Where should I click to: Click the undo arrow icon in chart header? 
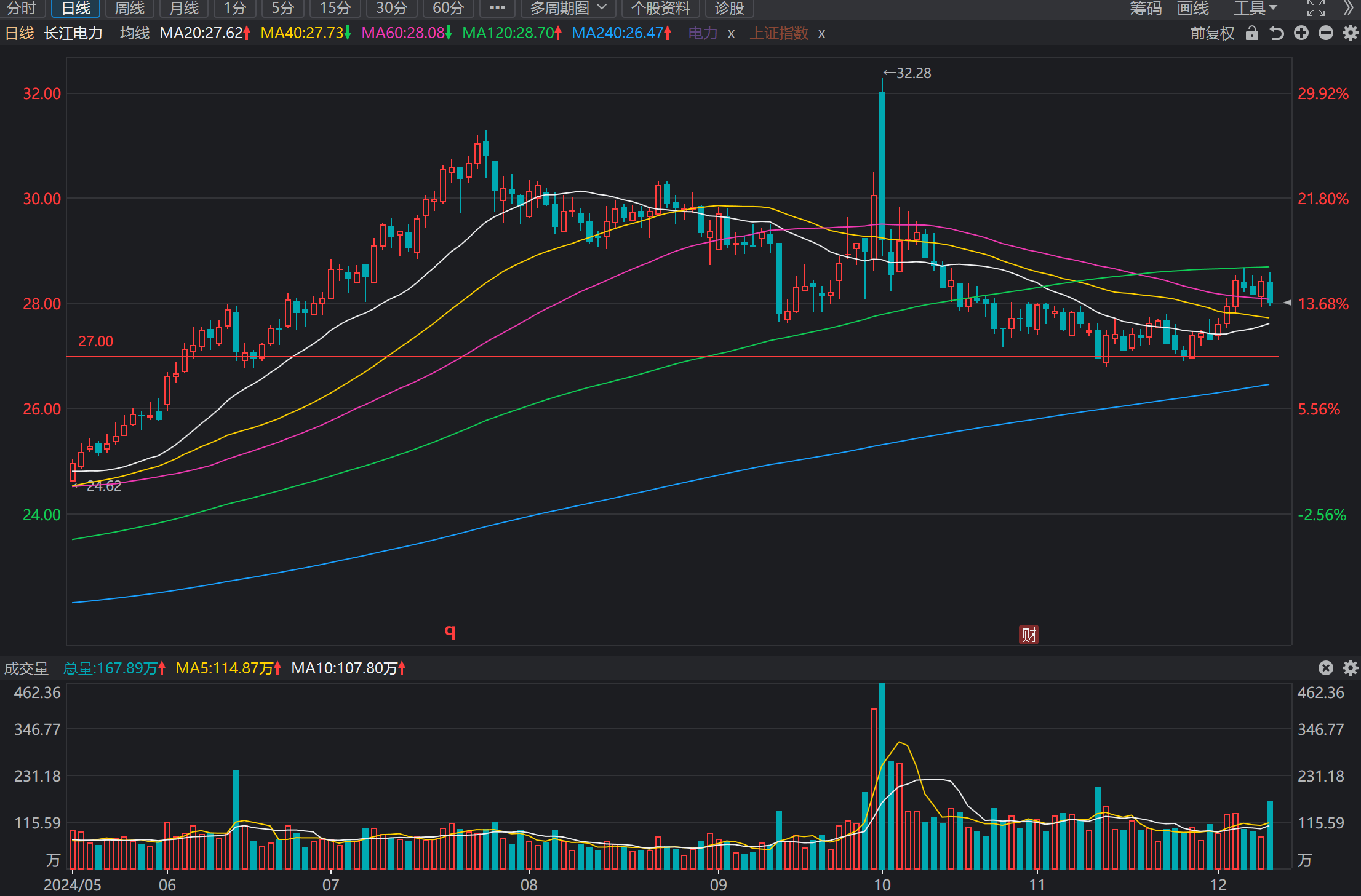1277,33
